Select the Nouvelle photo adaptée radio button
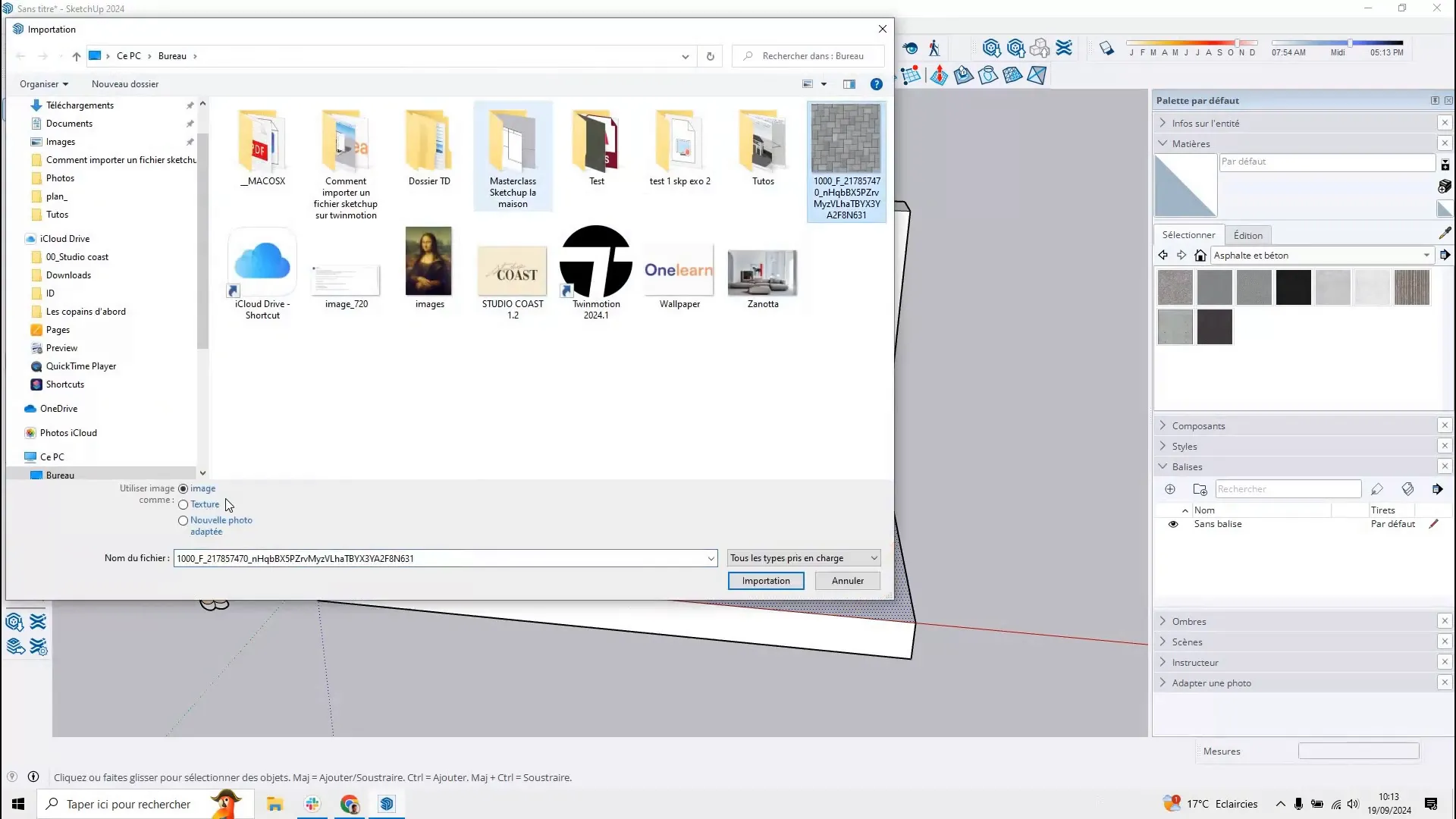This screenshot has width=1456, height=819. [x=184, y=520]
